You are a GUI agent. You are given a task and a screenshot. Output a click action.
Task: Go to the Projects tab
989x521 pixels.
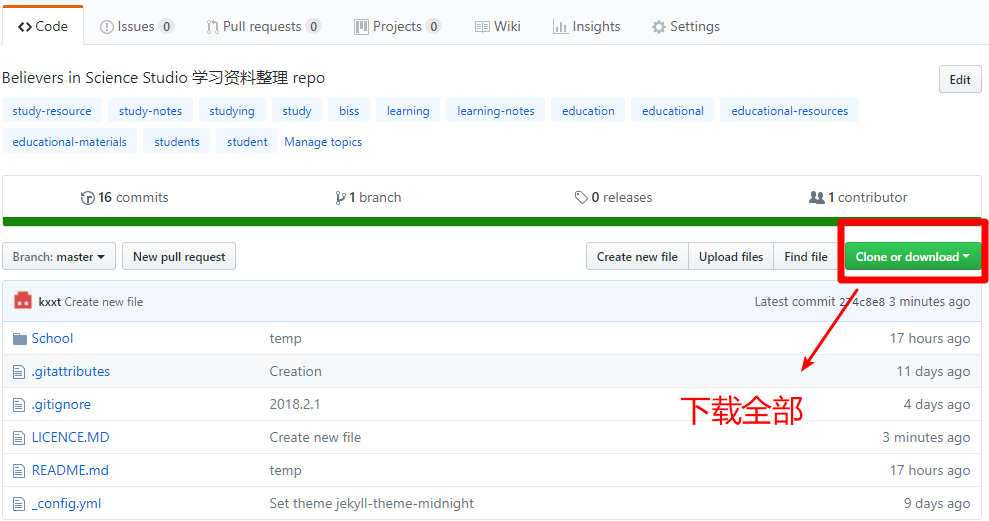[397, 26]
